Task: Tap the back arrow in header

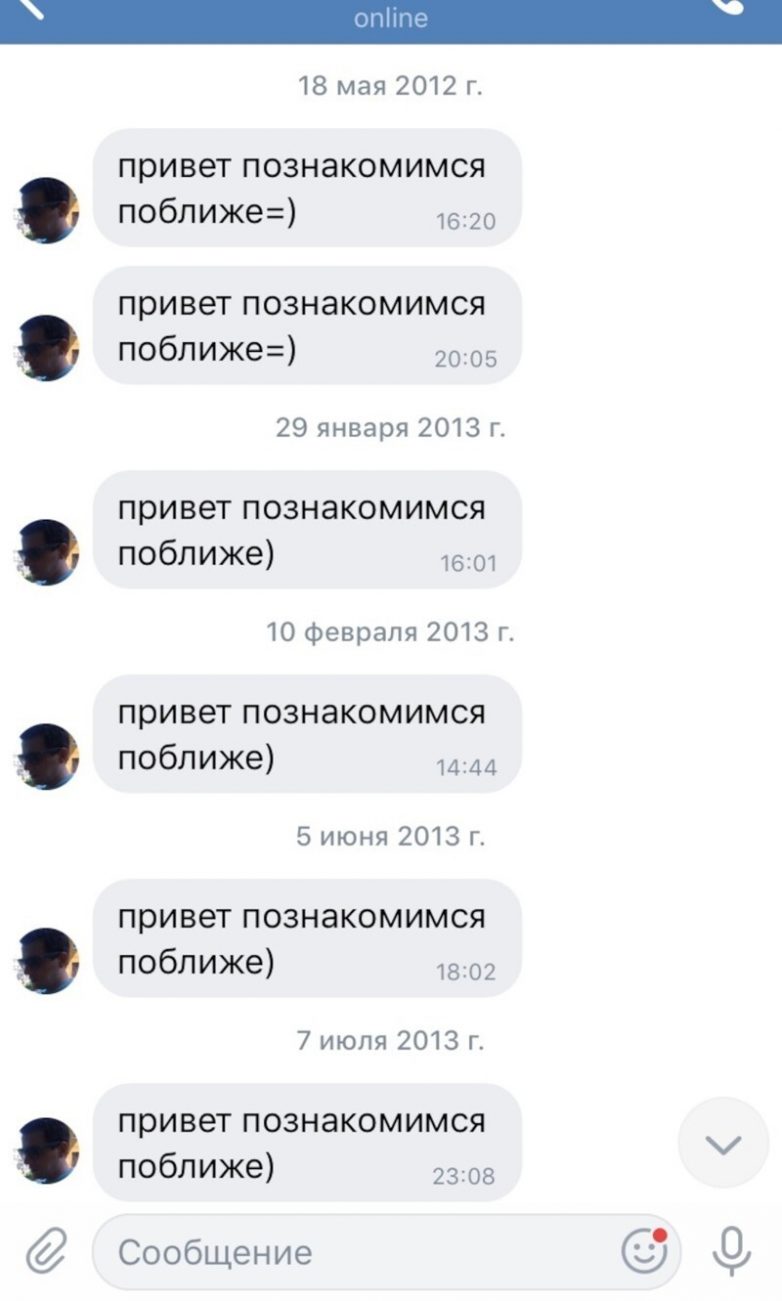Action: pos(29,8)
